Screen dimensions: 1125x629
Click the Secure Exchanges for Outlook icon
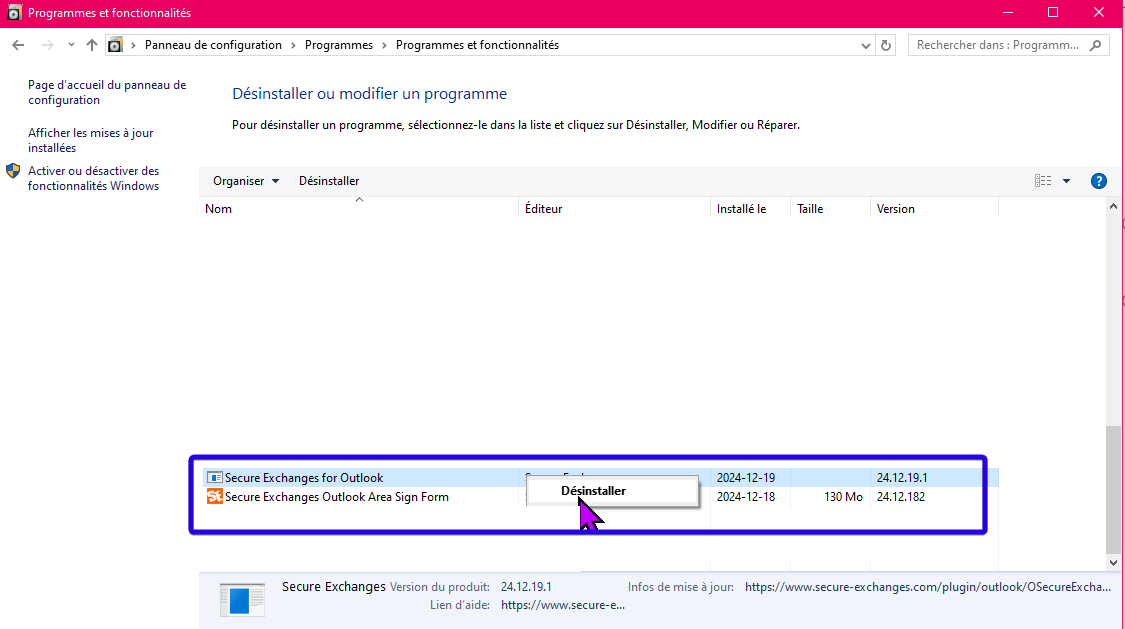tap(215, 478)
